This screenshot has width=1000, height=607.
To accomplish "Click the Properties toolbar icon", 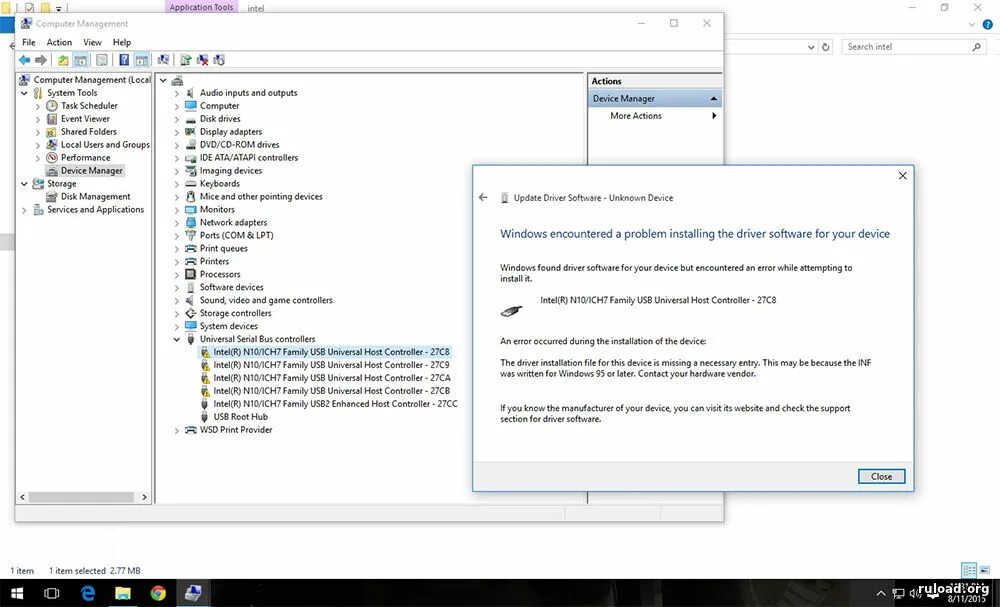I will click(x=101, y=60).
